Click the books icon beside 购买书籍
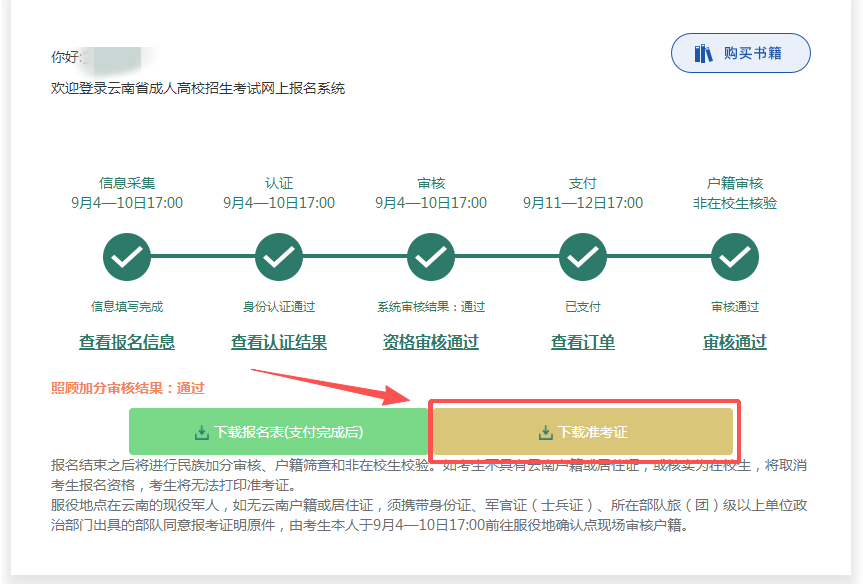The width and height of the screenshot is (863, 584). (704, 53)
